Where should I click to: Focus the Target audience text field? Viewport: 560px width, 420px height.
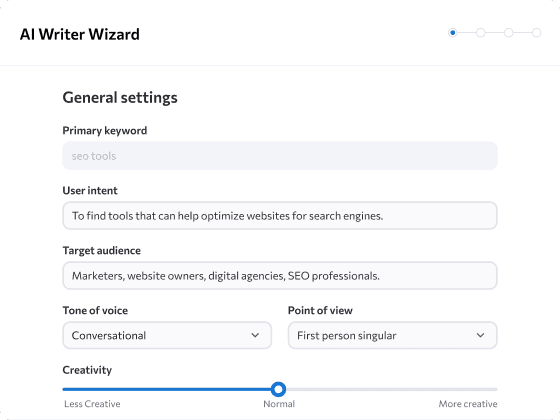point(280,276)
